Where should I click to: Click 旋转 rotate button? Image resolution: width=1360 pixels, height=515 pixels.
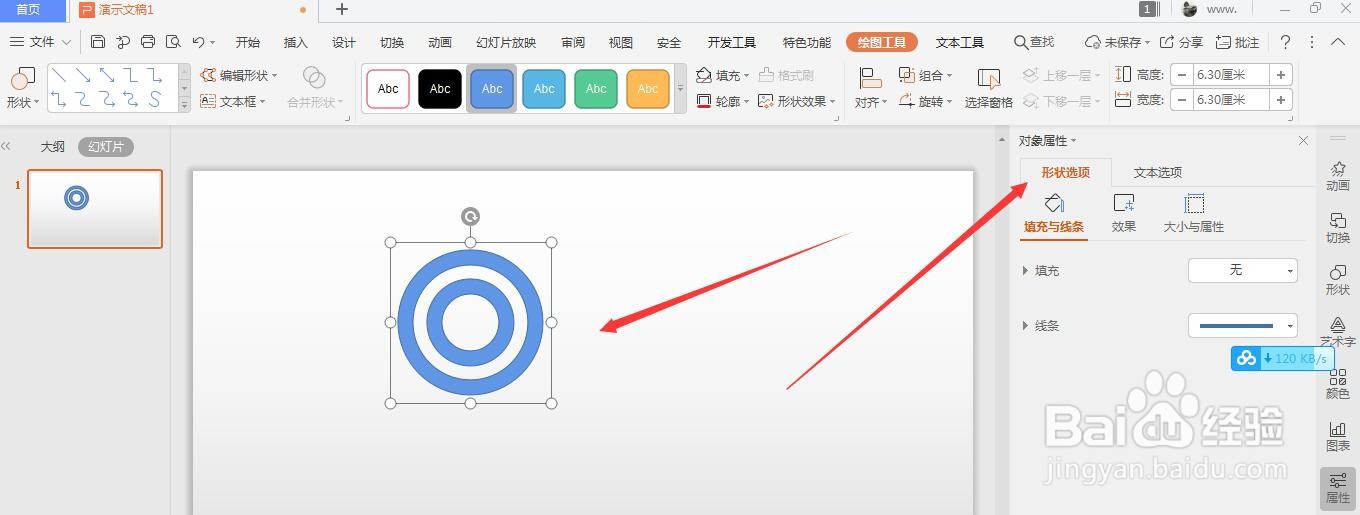[x=925, y=101]
